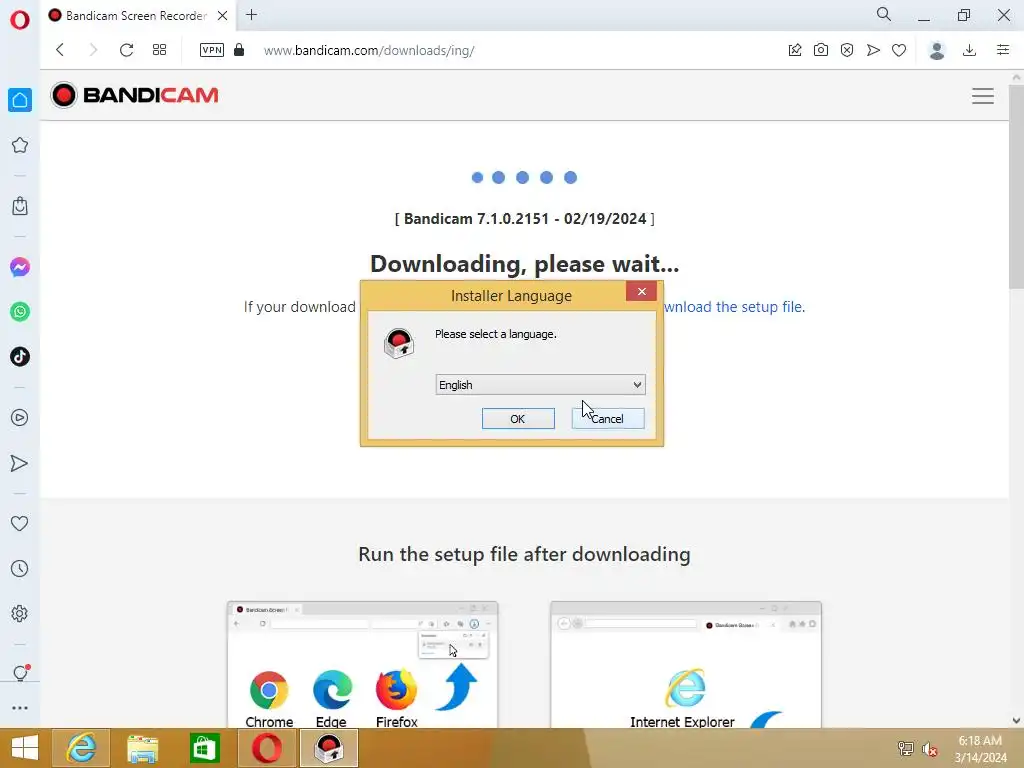
Task: Open bookmarks star icon in sidebar
Action: coord(20,145)
